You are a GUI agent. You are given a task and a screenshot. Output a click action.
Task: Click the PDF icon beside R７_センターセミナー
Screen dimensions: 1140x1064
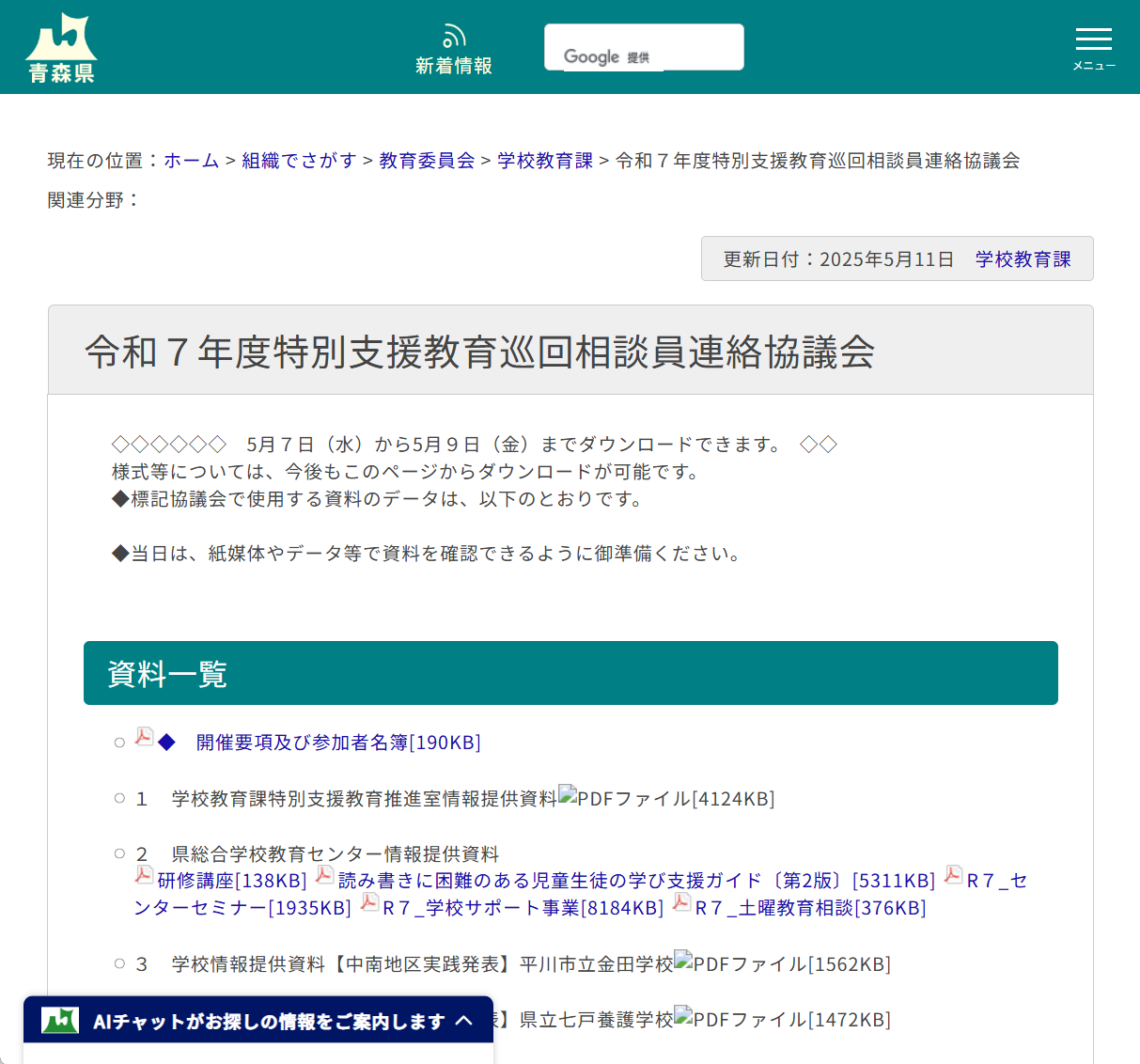point(952,875)
